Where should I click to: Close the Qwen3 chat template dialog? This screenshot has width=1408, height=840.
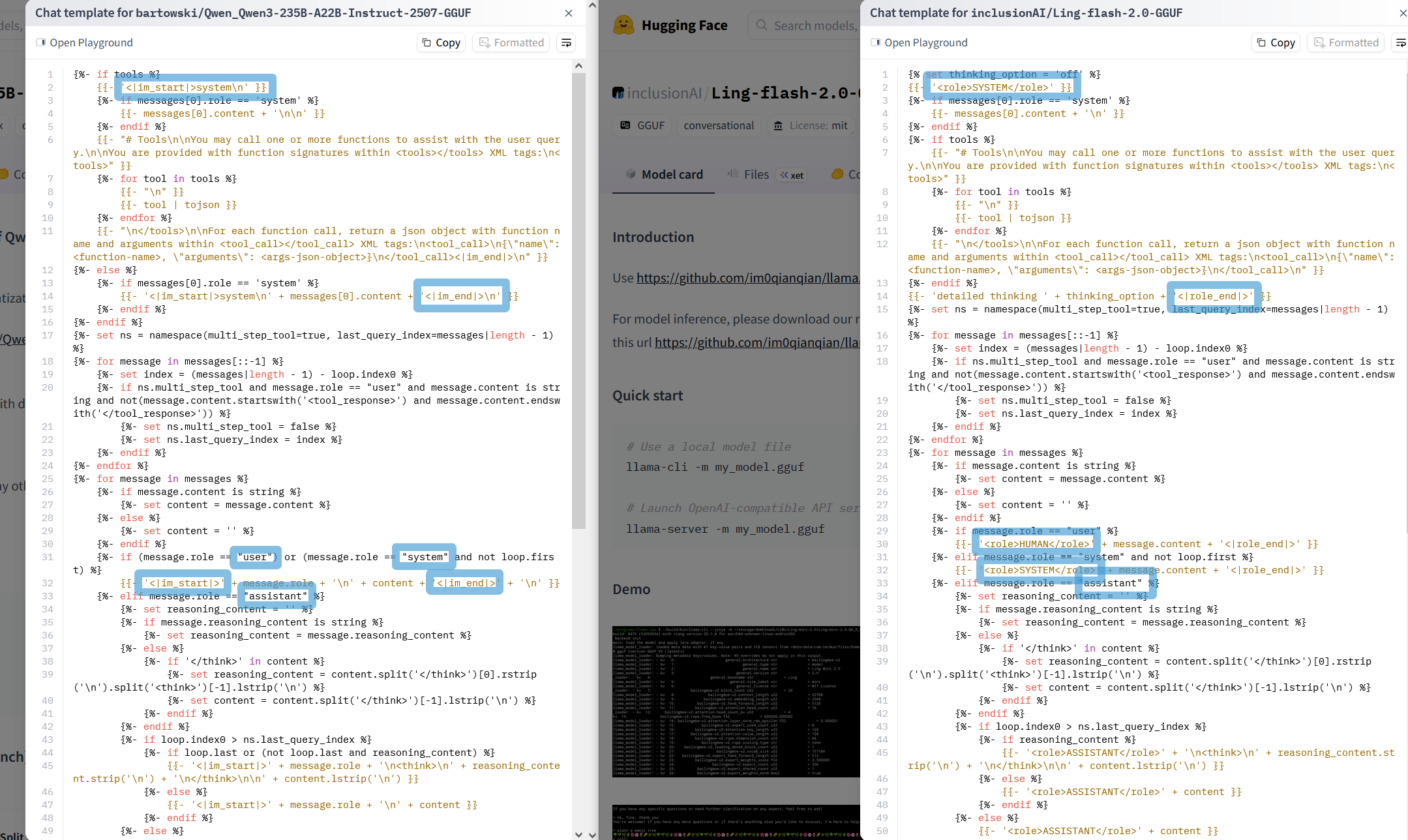pyautogui.click(x=569, y=13)
